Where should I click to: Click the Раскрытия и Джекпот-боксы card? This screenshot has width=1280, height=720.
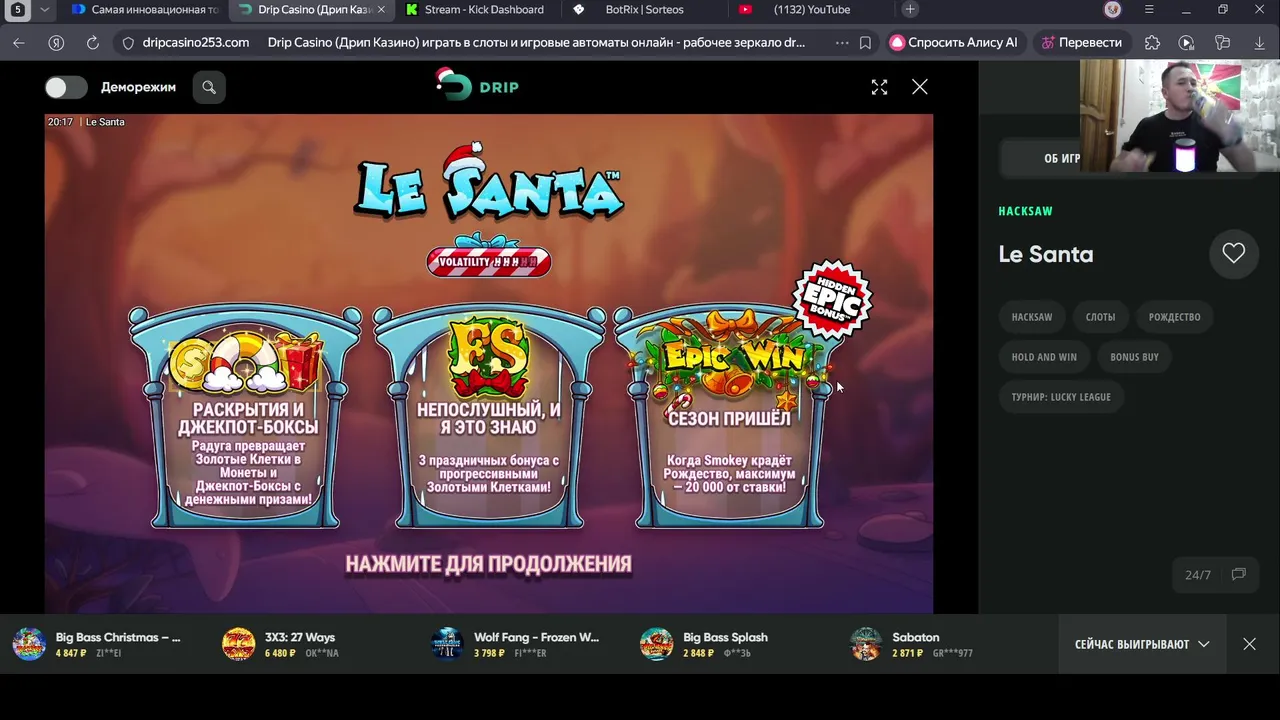tap(245, 418)
